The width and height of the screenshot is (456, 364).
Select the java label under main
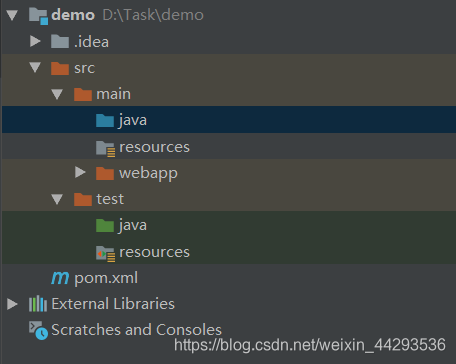pos(132,121)
